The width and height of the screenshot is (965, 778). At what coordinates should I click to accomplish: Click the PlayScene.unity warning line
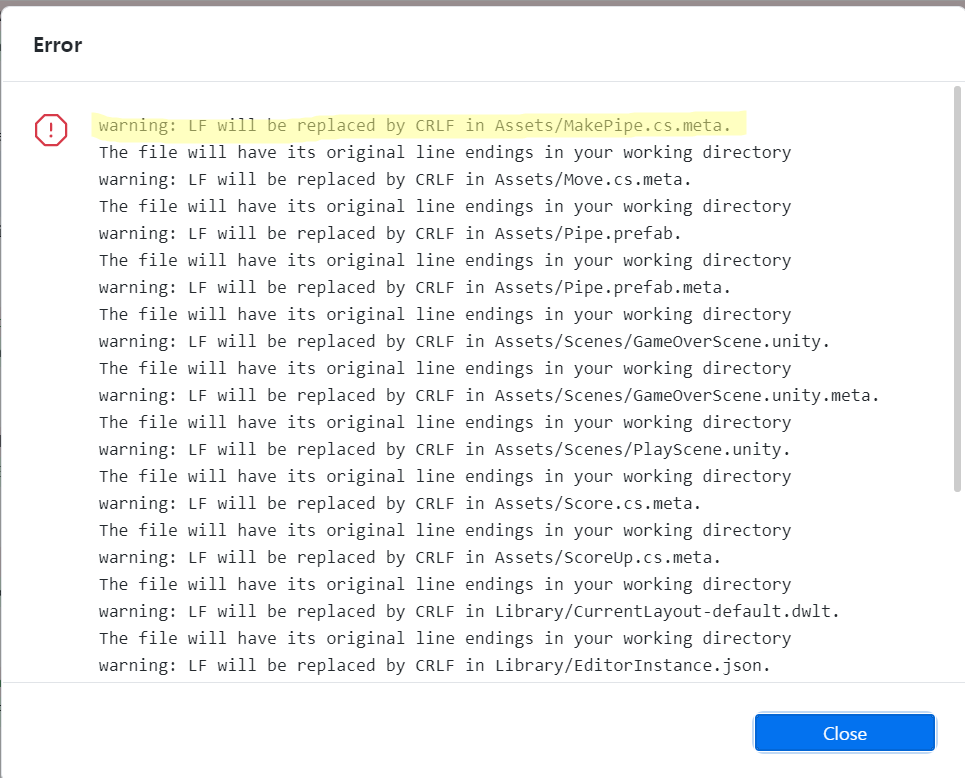445,450
